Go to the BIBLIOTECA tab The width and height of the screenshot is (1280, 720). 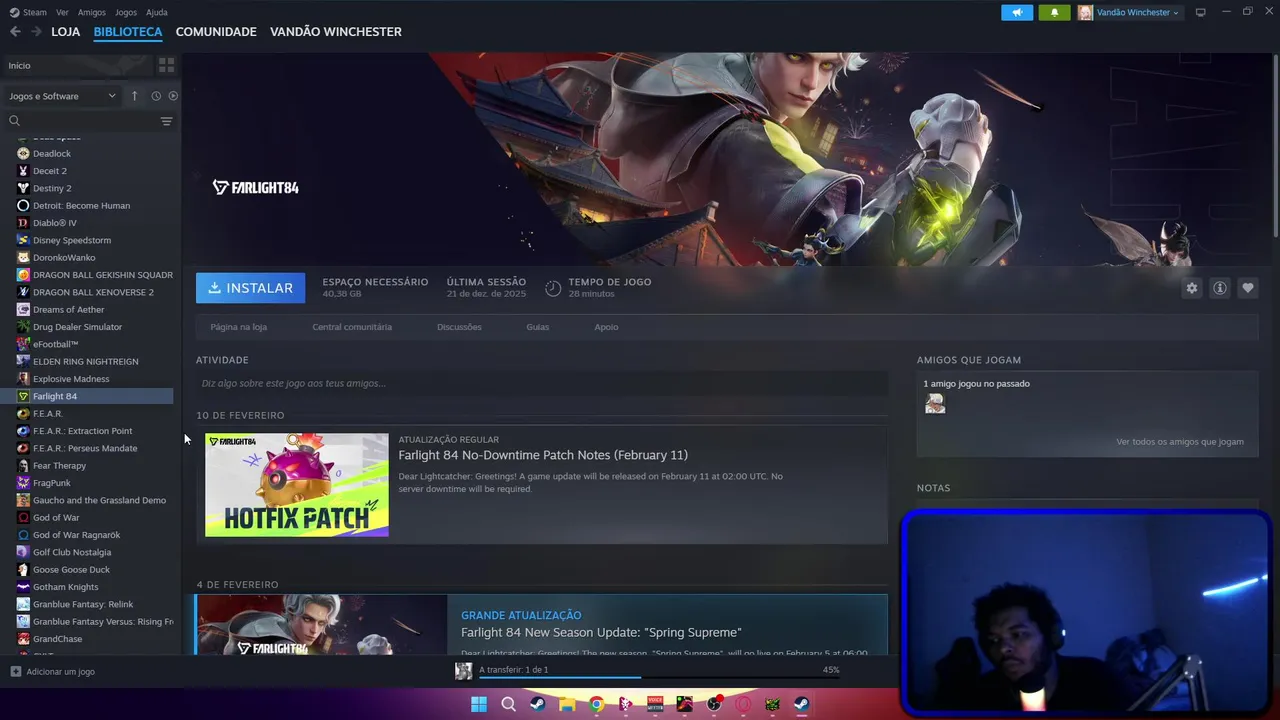(x=128, y=32)
